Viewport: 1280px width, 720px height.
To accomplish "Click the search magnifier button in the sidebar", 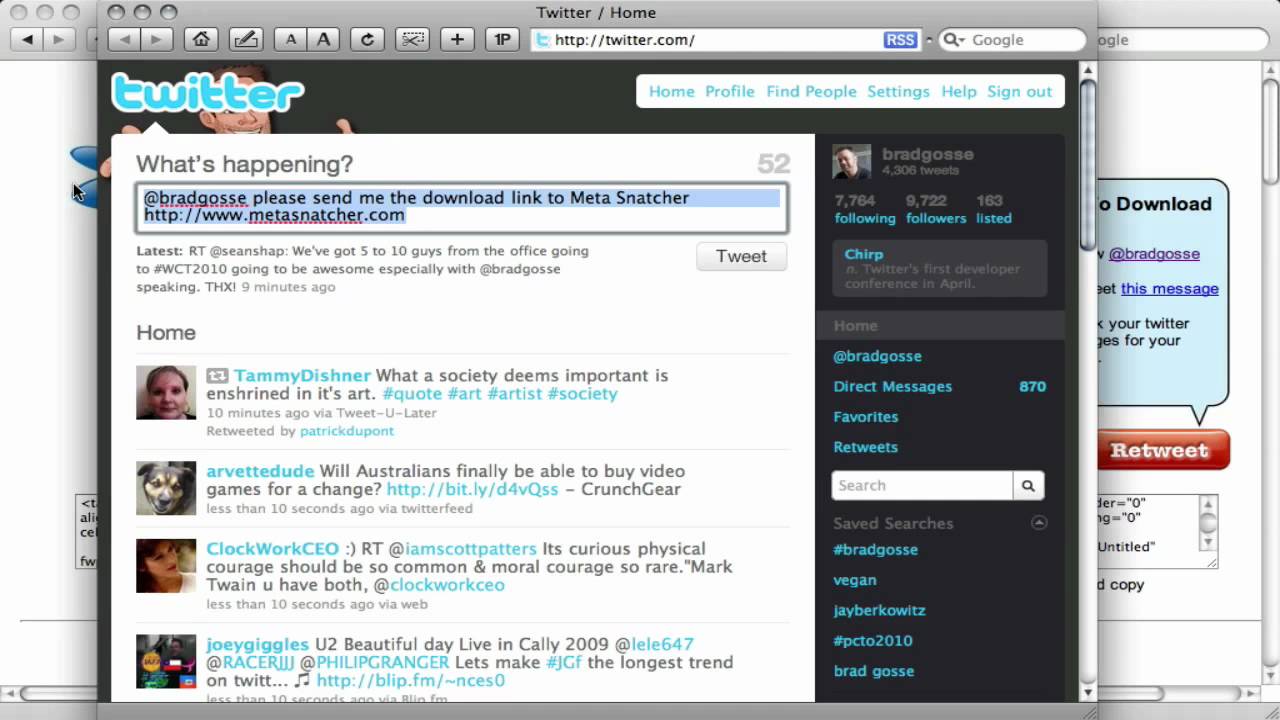I will coord(1028,485).
